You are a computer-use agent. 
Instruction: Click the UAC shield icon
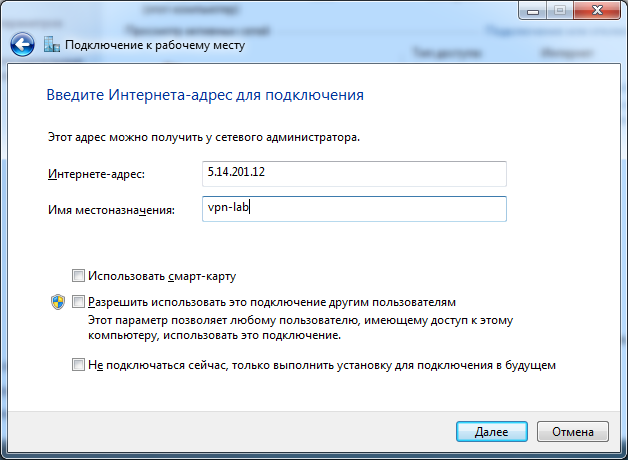click(x=58, y=301)
